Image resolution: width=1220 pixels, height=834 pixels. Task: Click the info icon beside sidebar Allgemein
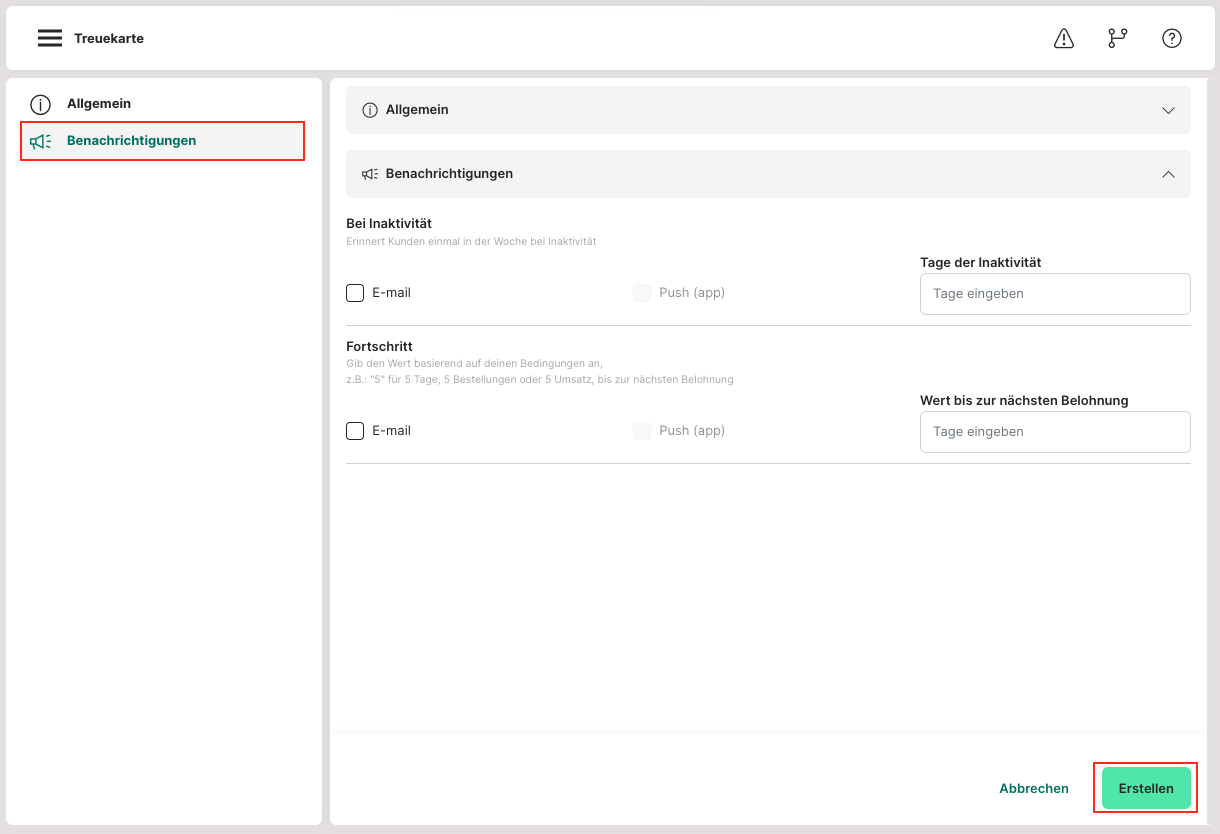click(x=40, y=104)
